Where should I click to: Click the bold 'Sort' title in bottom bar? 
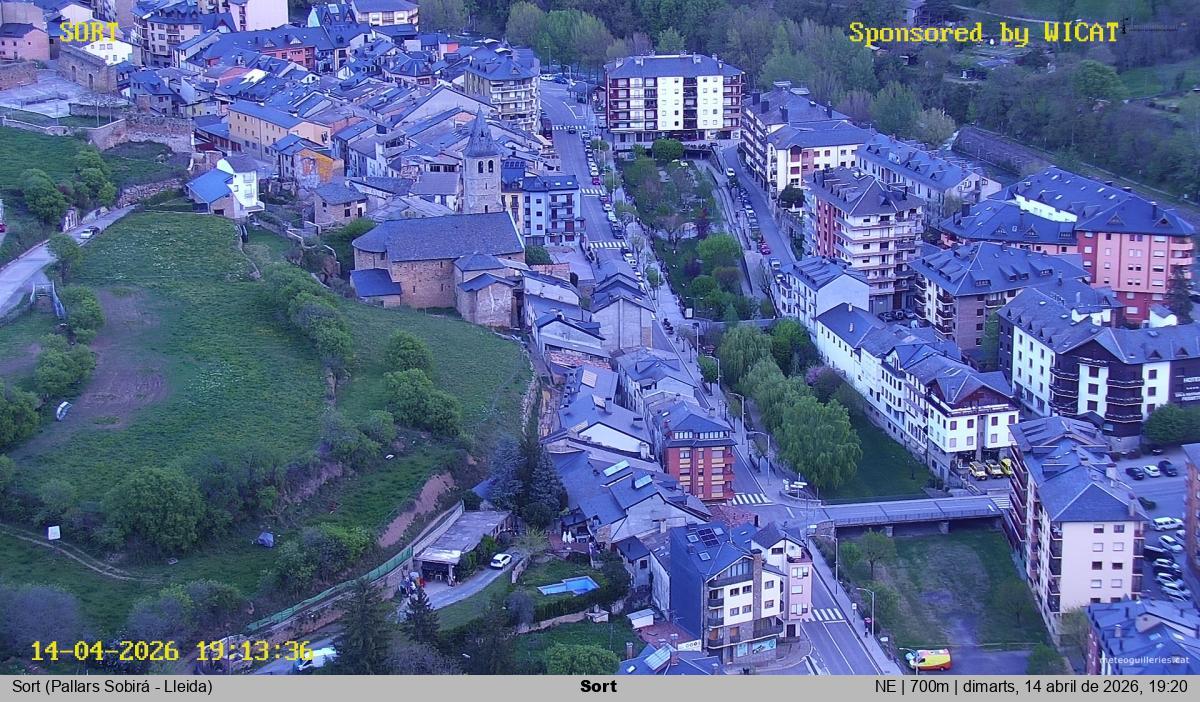coord(598,687)
